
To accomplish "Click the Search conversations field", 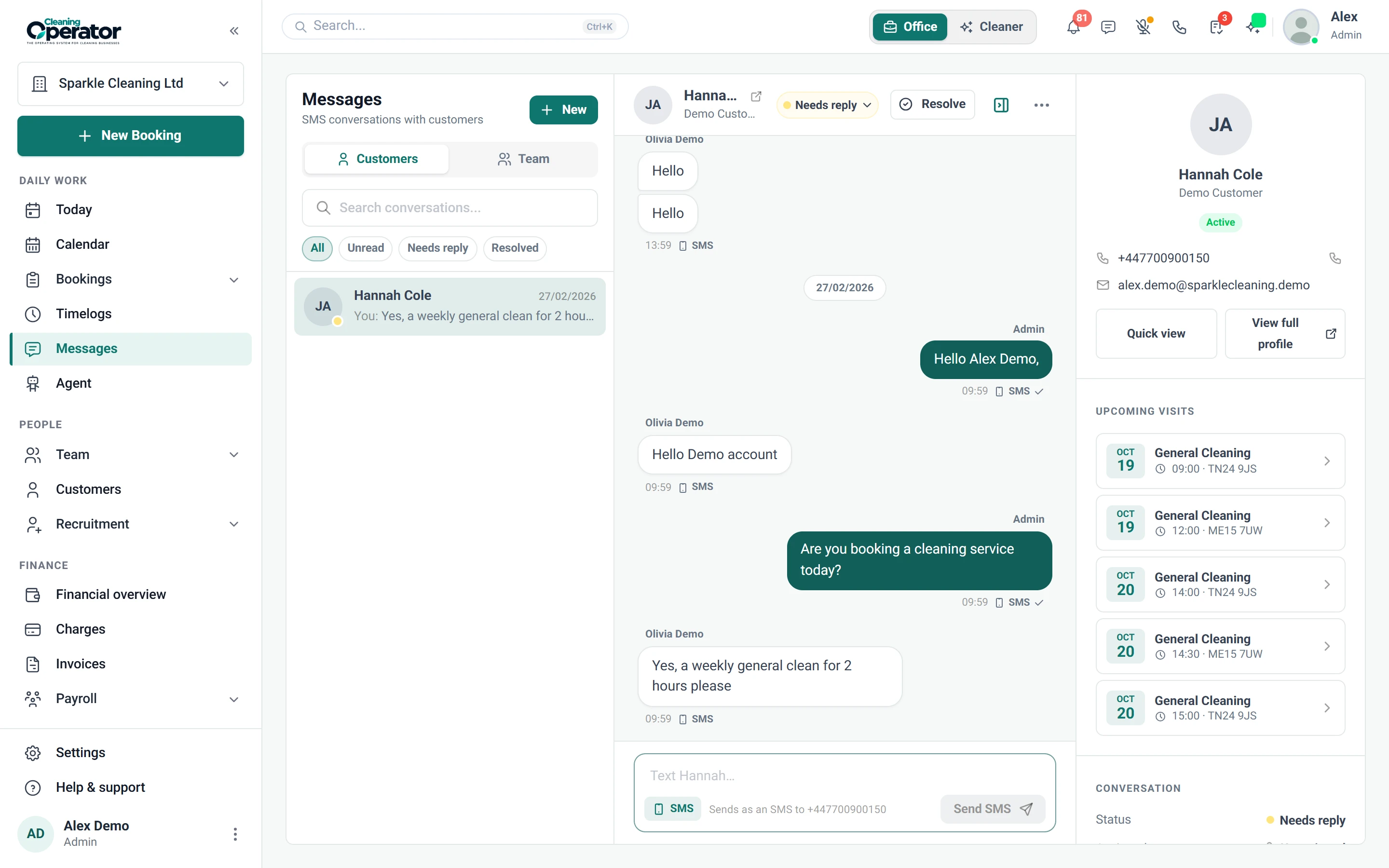I will point(449,208).
